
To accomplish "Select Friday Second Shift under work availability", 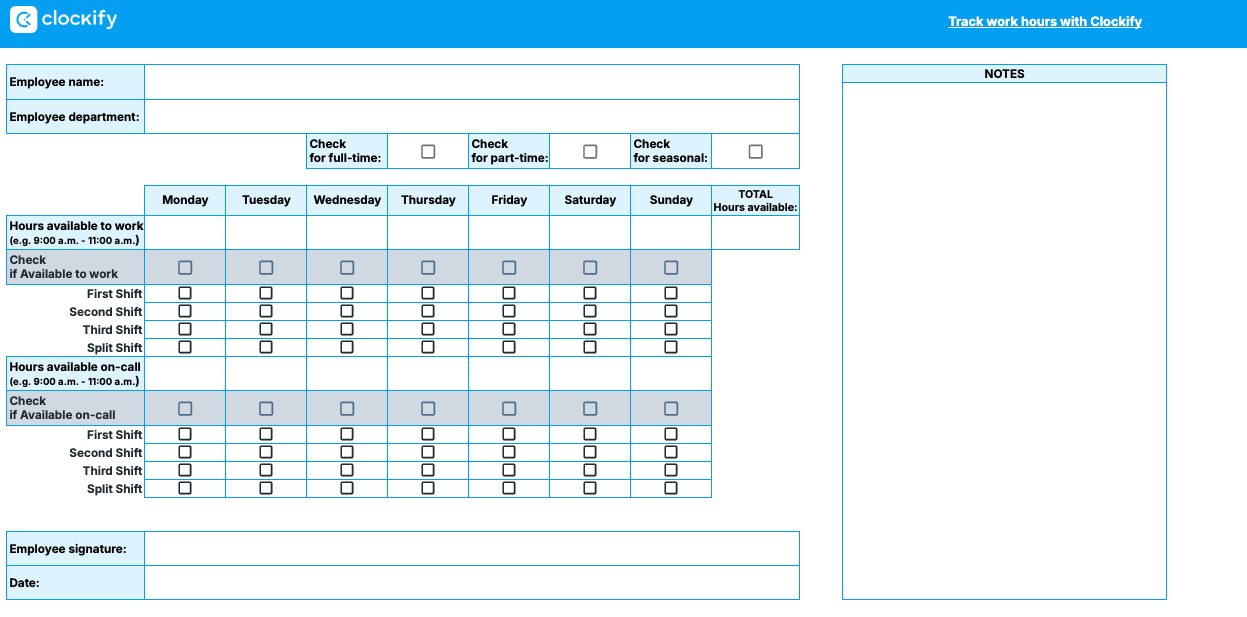I will tap(509, 311).
